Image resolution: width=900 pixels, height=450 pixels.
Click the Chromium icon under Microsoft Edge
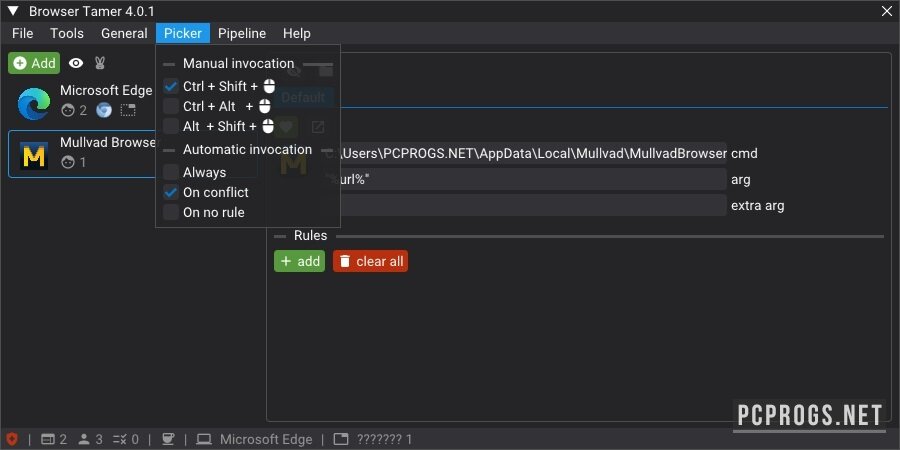tap(104, 110)
